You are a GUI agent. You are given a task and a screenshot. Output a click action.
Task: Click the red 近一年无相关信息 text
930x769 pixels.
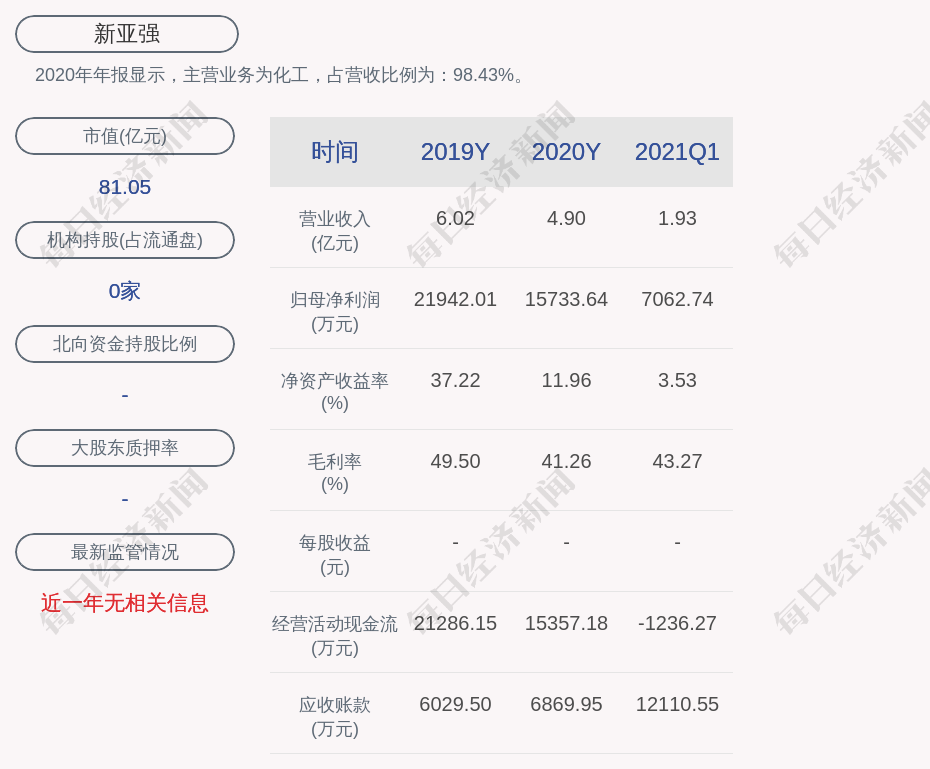(125, 603)
